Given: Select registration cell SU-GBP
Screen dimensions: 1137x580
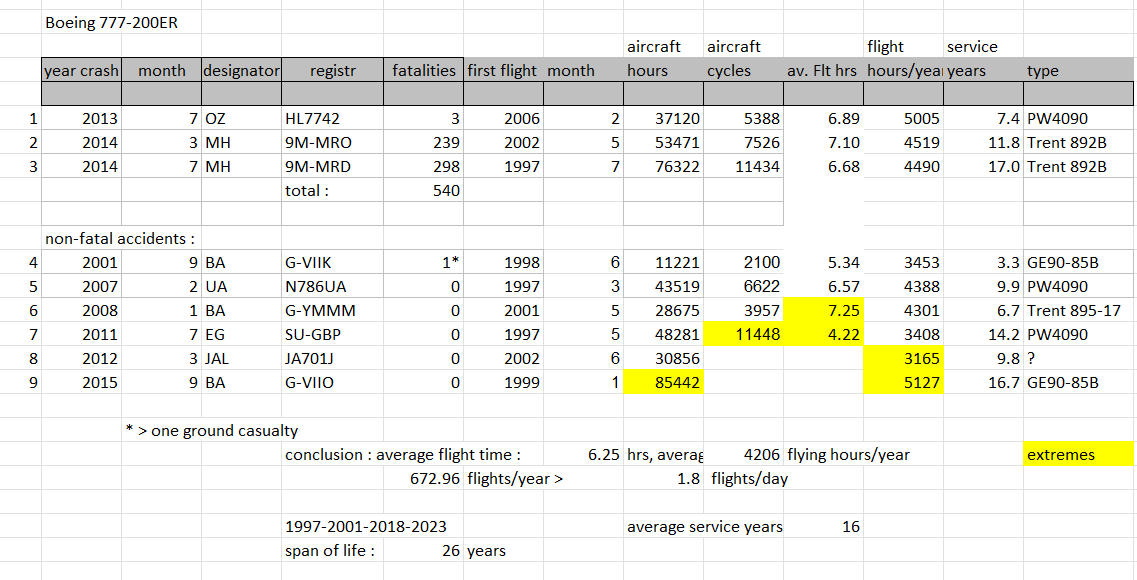Looking at the screenshot, I should tap(332, 334).
